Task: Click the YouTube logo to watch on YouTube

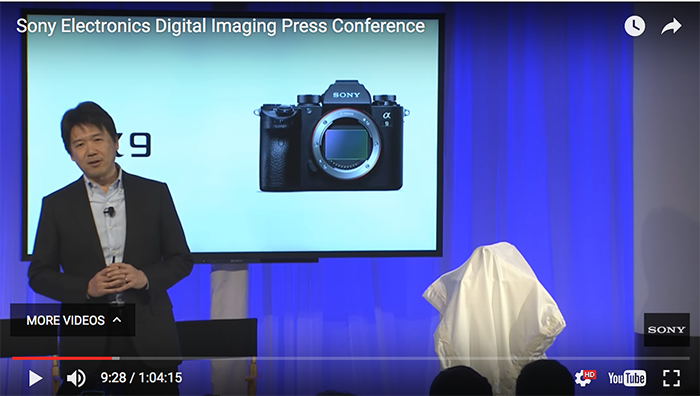Action: [x=627, y=378]
